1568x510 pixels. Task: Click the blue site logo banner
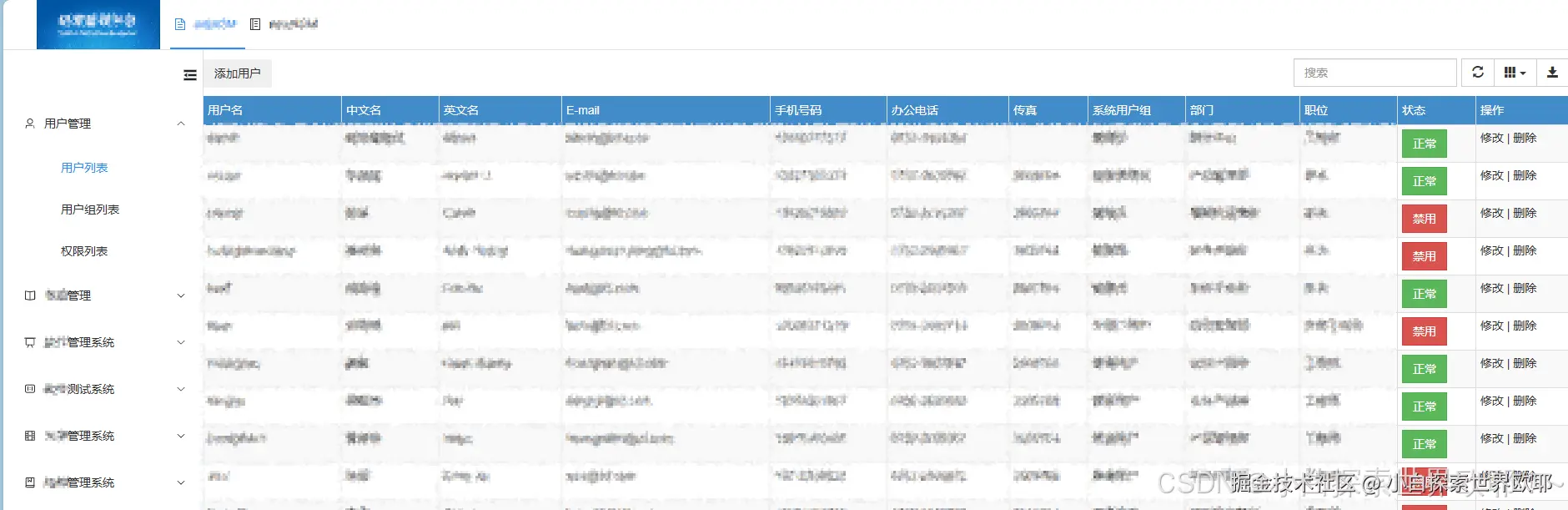click(98, 24)
